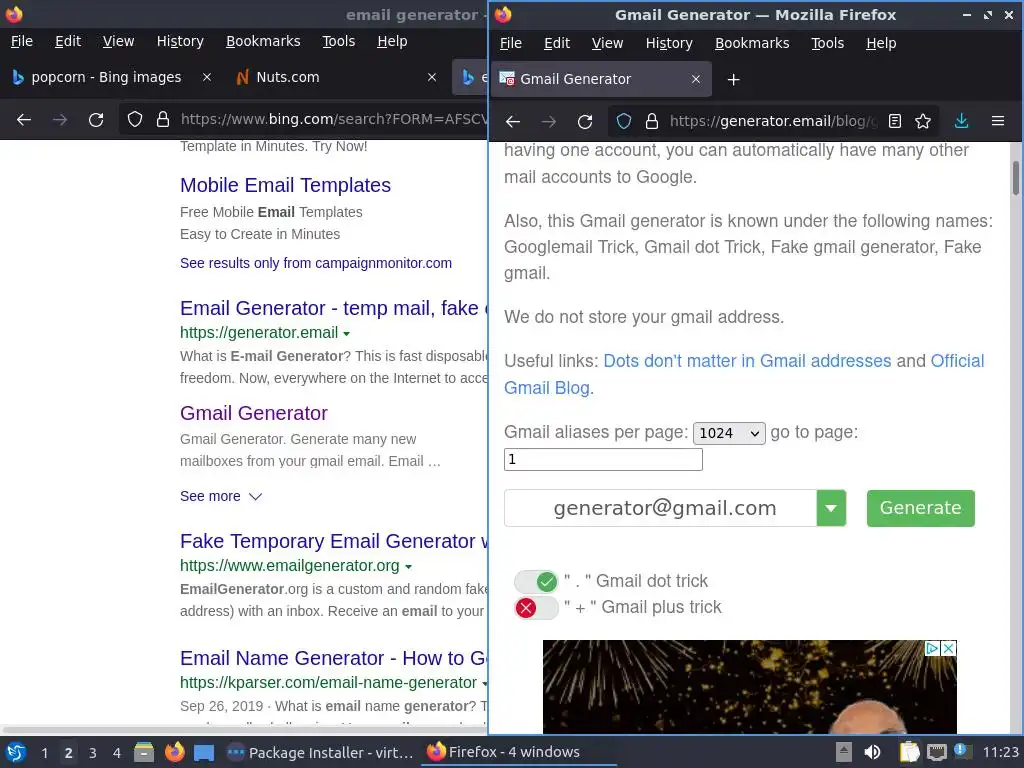
Task: Close the popcorn - Bing images tab
Action: point(206,77)
